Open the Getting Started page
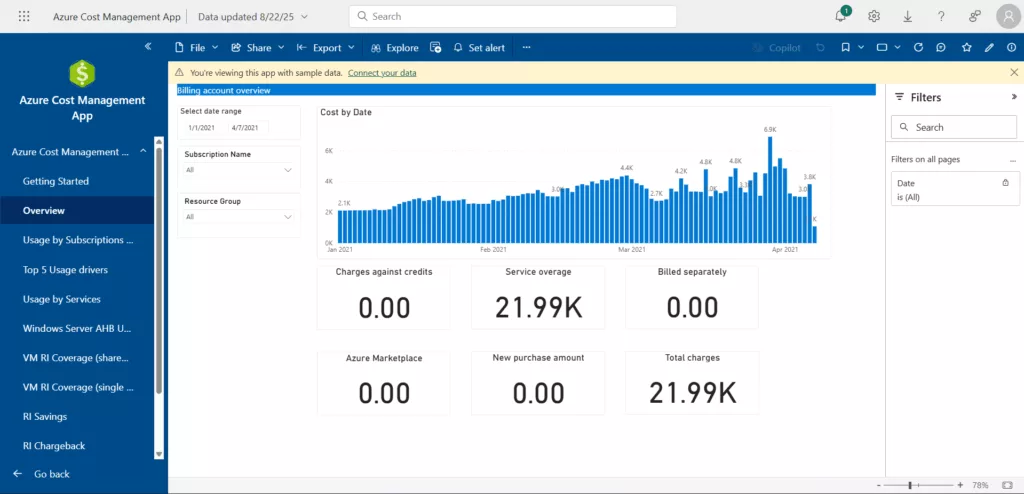1024x494 pixels. (77, 181)
